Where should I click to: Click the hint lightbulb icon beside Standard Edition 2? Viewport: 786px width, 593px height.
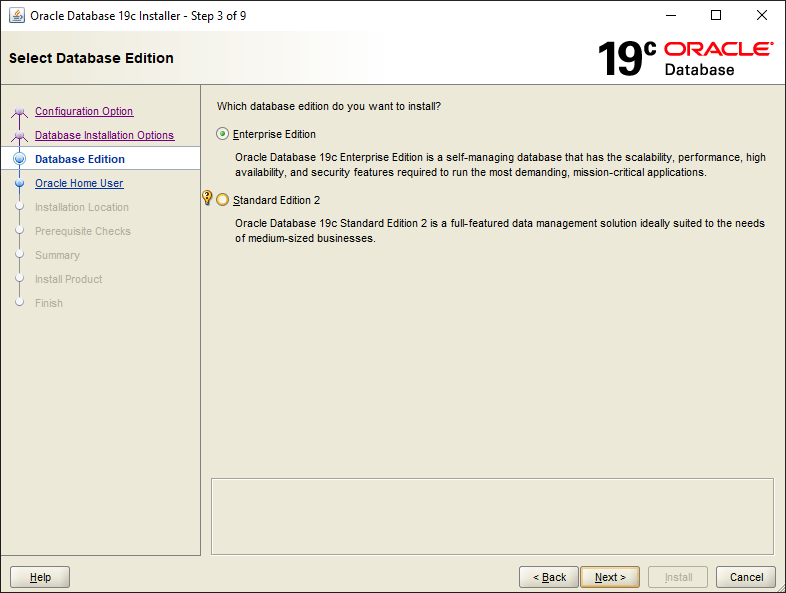tap(207, 197)
